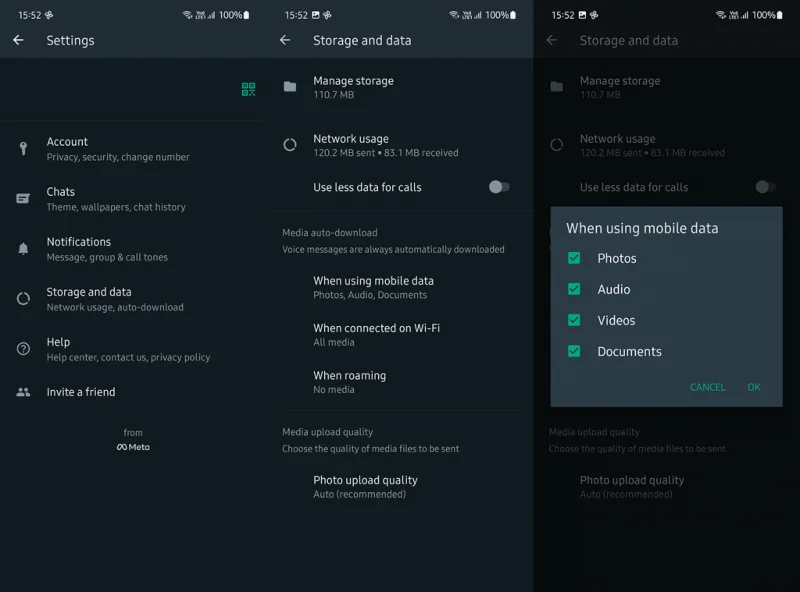The height and width of the screenshot is (592, 800).
Task: Tap the Network usage circle icon in middle screen
Action: click(290, 145)
